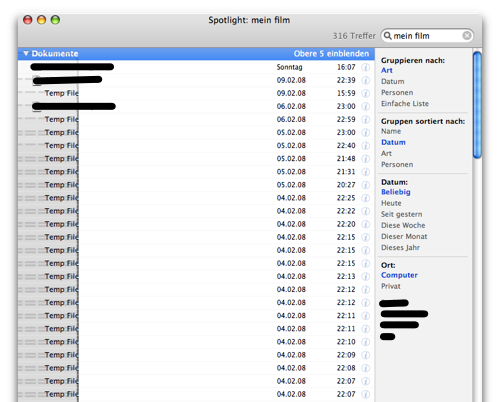
Task: Select the Temp File row dated 06.02.08 22:59
Action: pyautogui.click(x=197, y=119)
